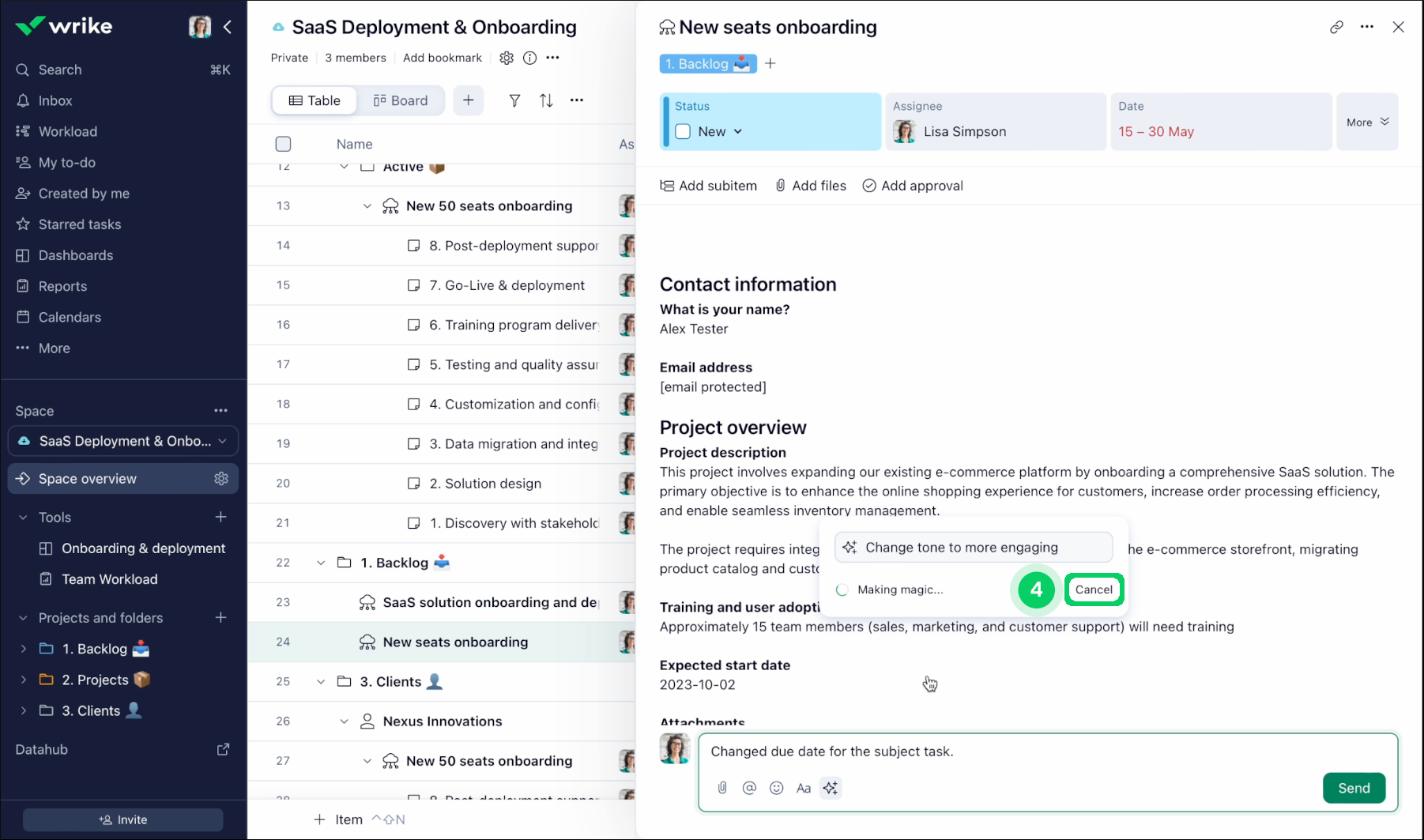The image size is (1424, 840).
Task: Check the '3. Data migration and integ' task box
Action: [x=413, y=444]
